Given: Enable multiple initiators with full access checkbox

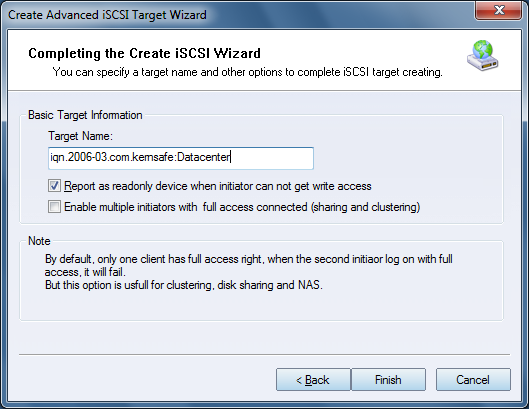Looking at the screenshot, I should pyautogui.click(x=54, y=207).
